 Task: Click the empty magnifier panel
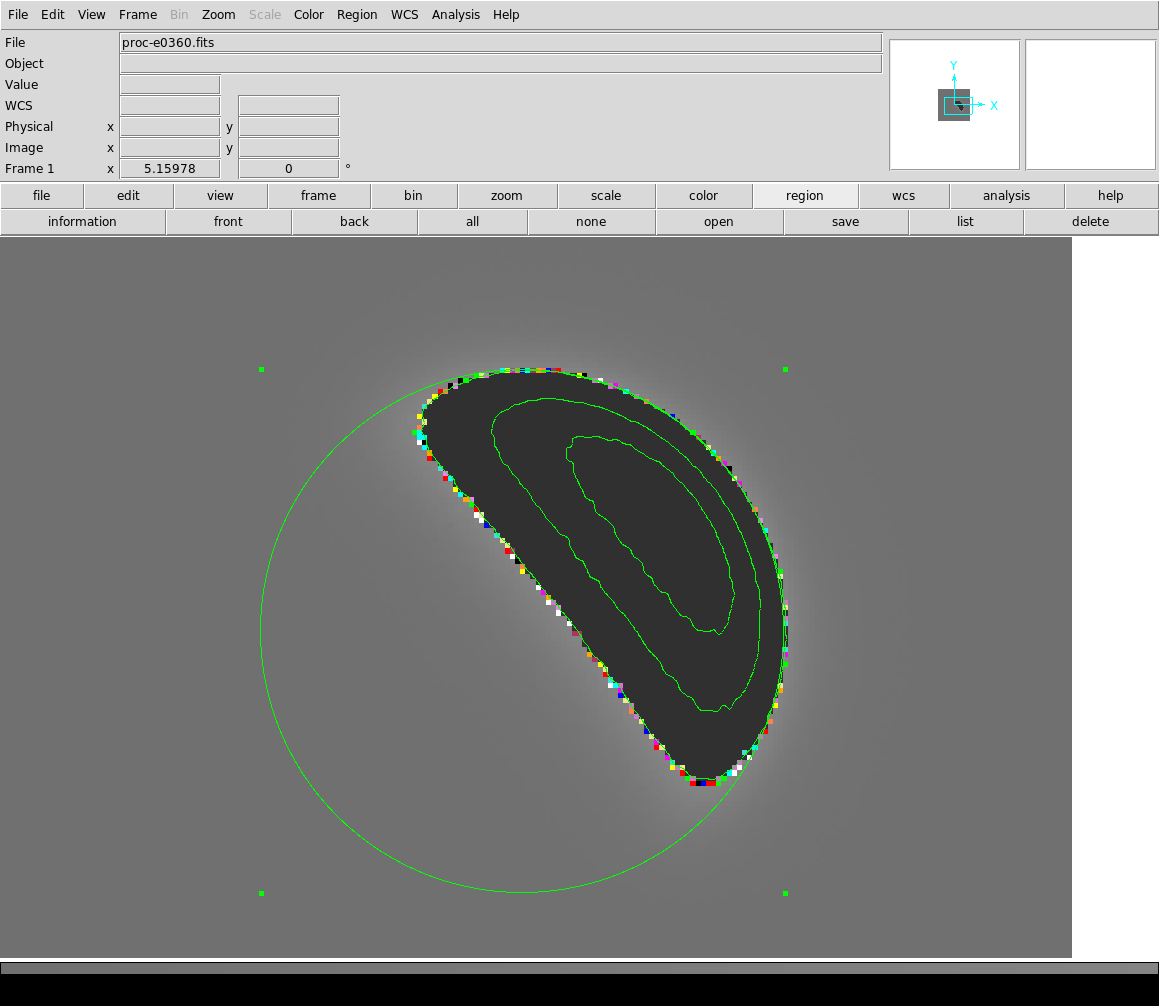[1090, 105]
